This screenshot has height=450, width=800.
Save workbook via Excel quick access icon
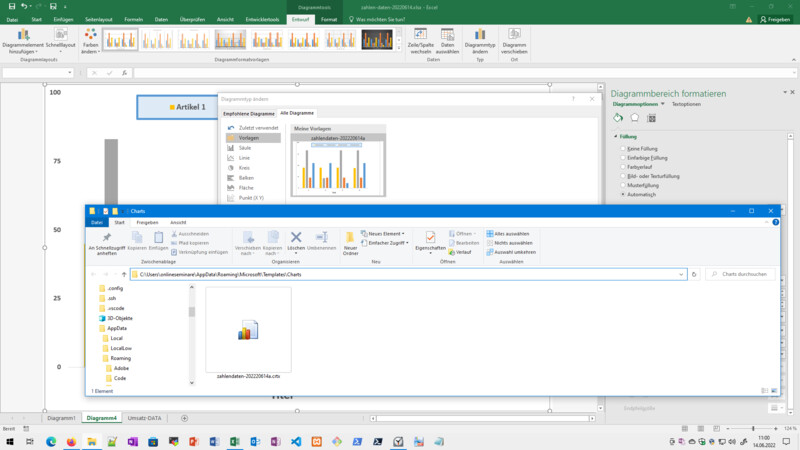11,7
